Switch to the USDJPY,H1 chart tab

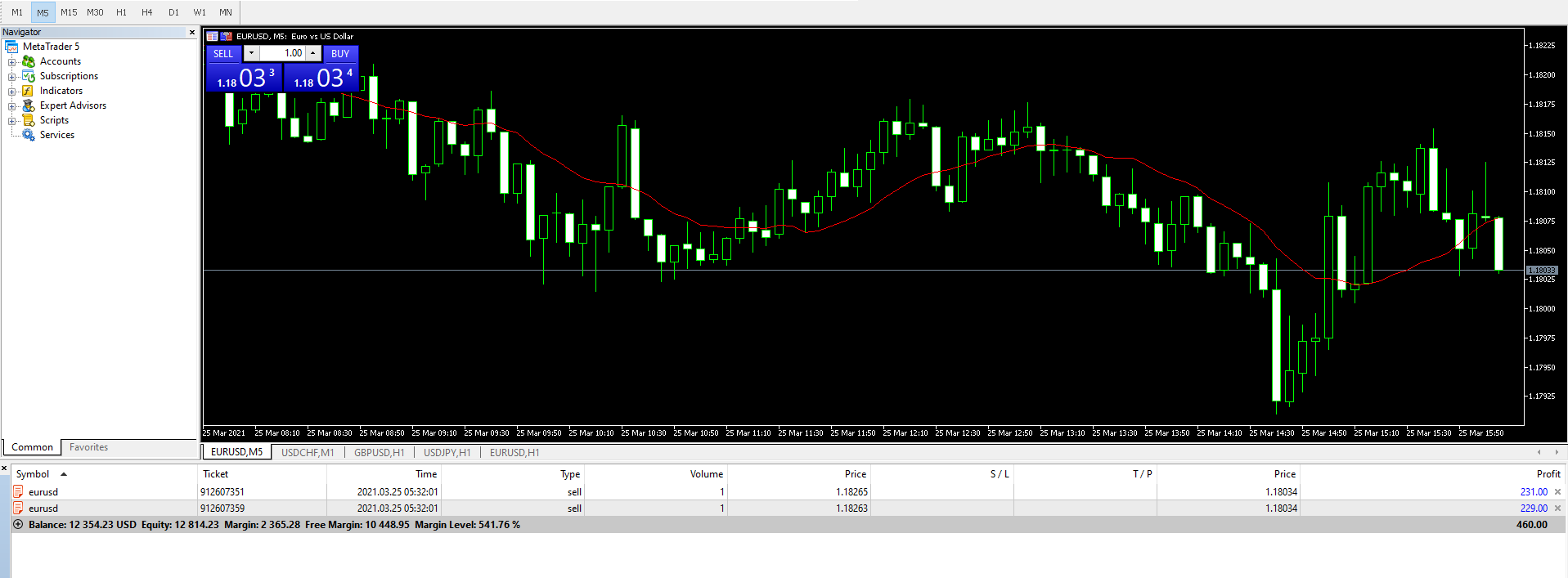(447, 453)
